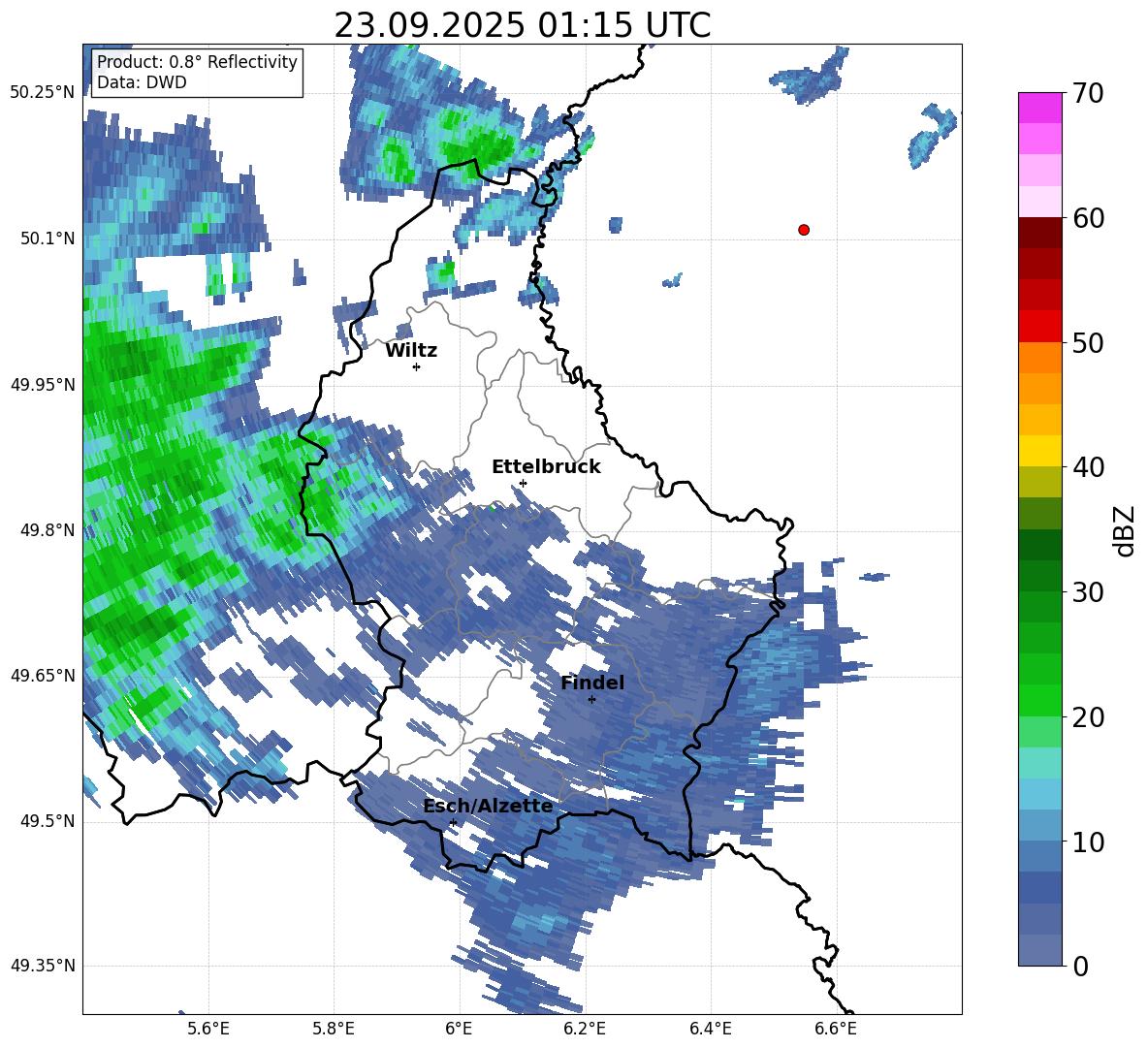Click the title 23.09.2025 01:15 UTC
Image resolution: width=1148 pixels, height=1048 pixels.
coord(522,25)
